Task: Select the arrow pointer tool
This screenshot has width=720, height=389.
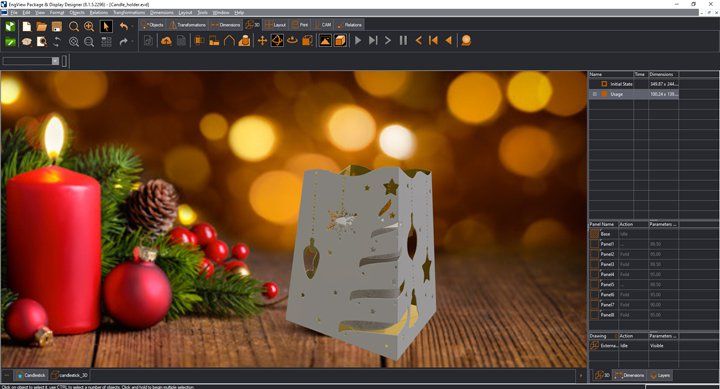Action: tap(106, 27)
